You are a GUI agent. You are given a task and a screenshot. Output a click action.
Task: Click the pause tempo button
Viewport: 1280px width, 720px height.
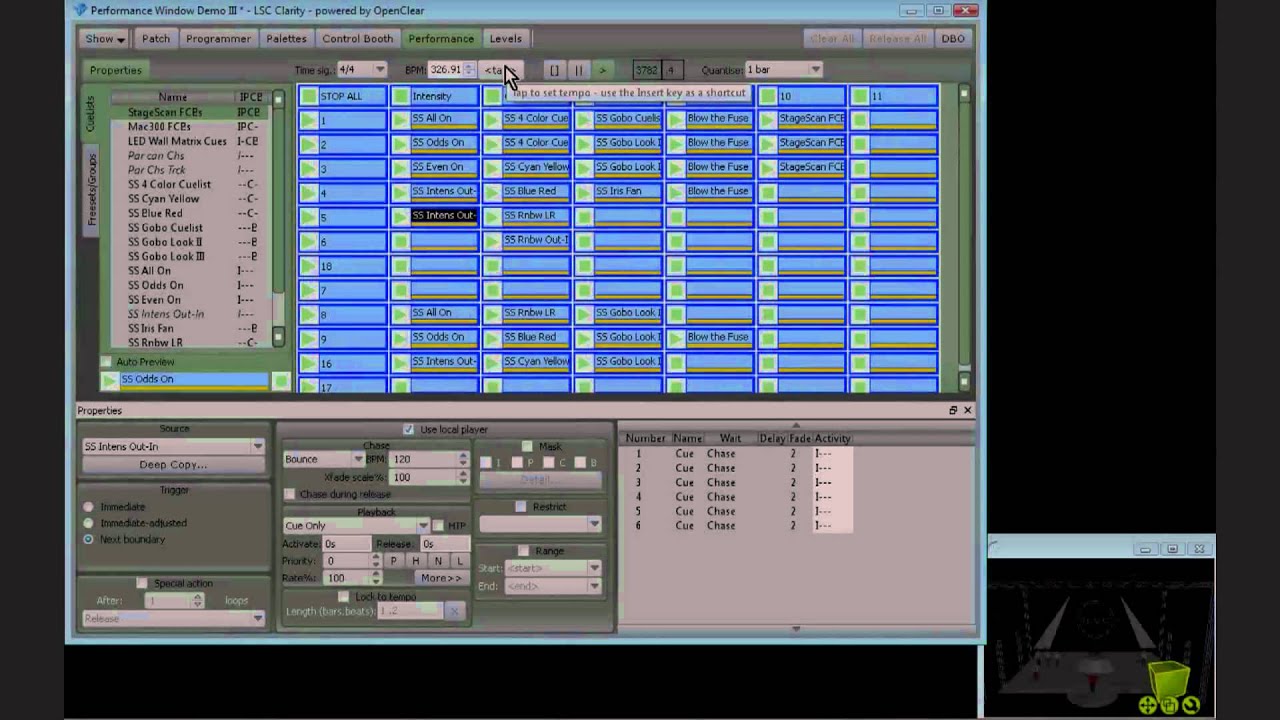578,70
